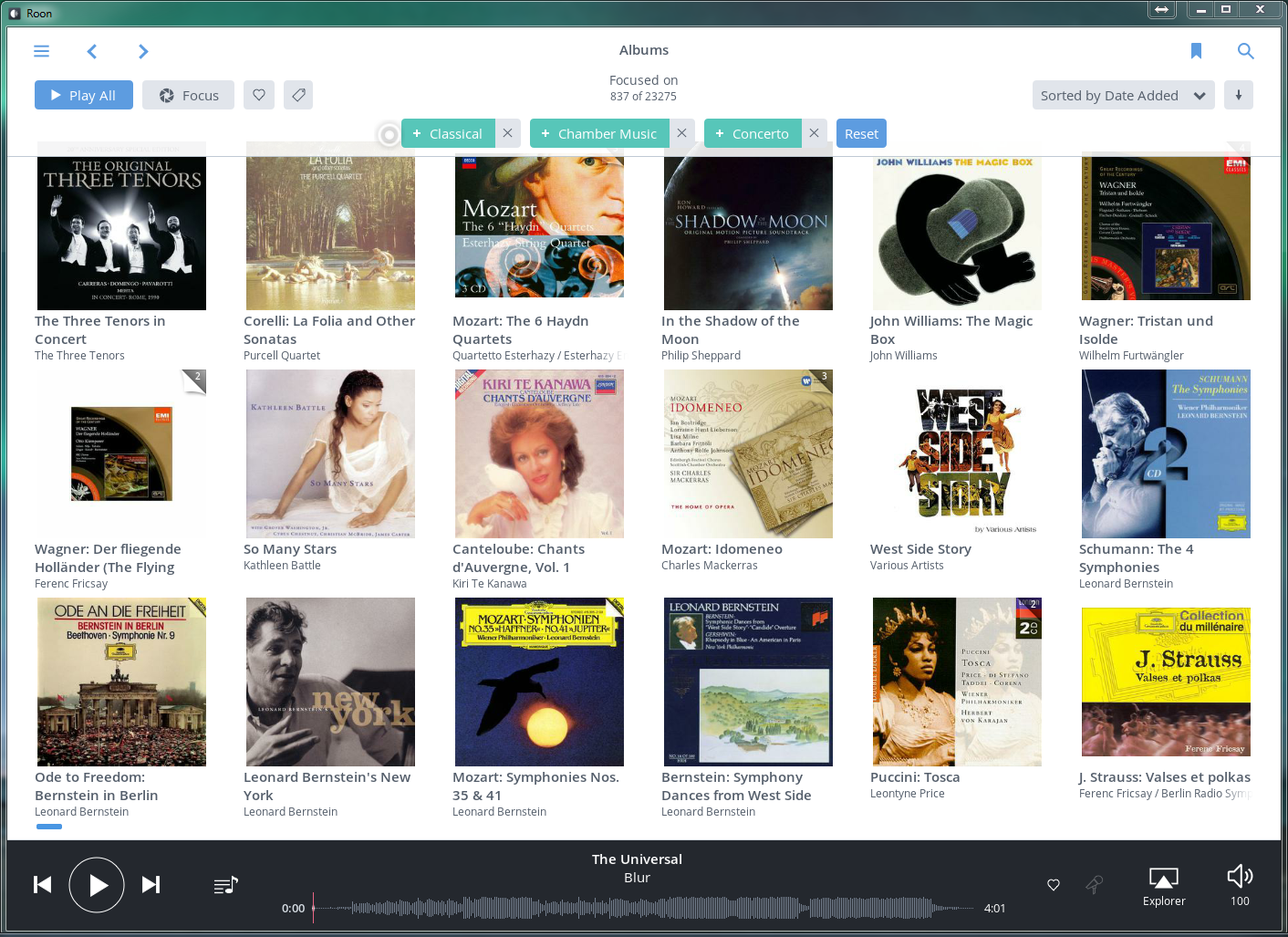The image size is (1288, 937).
Task: Click artist link Ferenc Fricsay under Holländer
Action: [71, 584]
